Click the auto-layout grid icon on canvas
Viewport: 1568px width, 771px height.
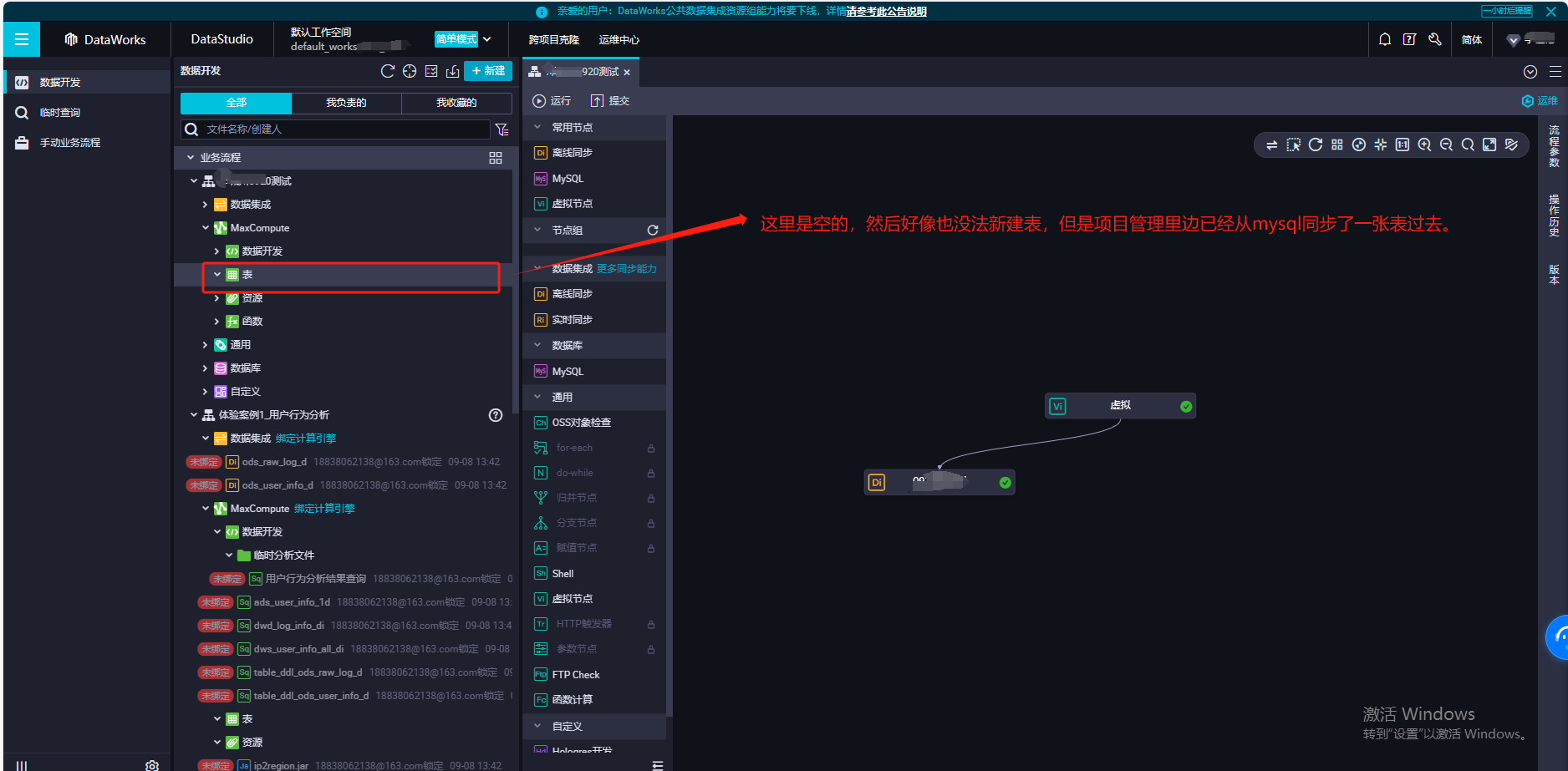(1337, 145)
